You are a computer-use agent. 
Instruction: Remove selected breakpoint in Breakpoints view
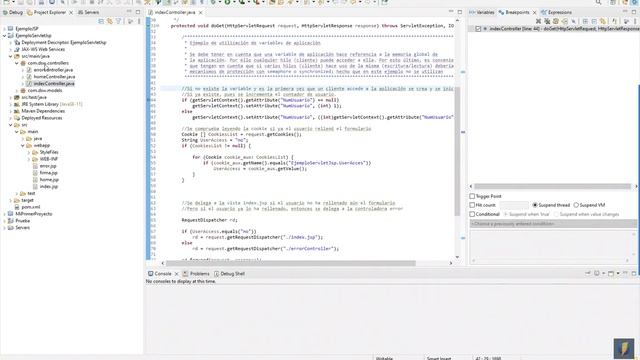[538, 21]
